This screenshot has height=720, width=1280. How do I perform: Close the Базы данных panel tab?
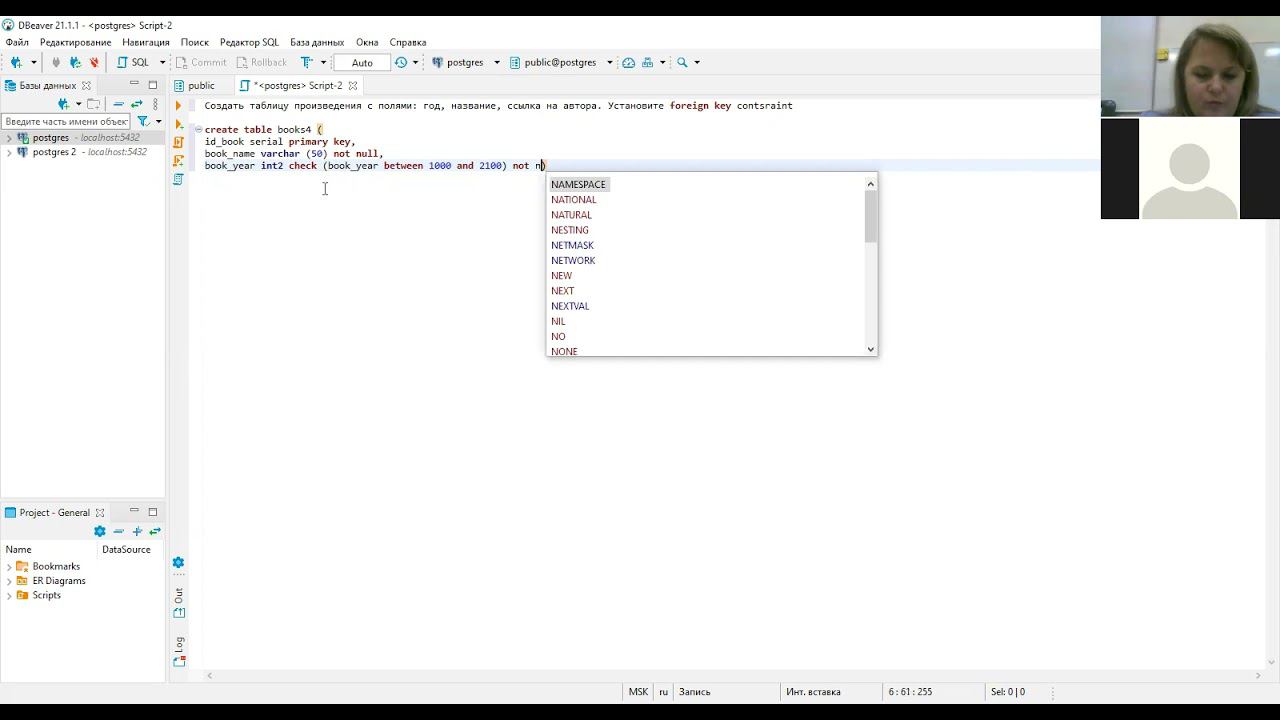click(86, 86)
